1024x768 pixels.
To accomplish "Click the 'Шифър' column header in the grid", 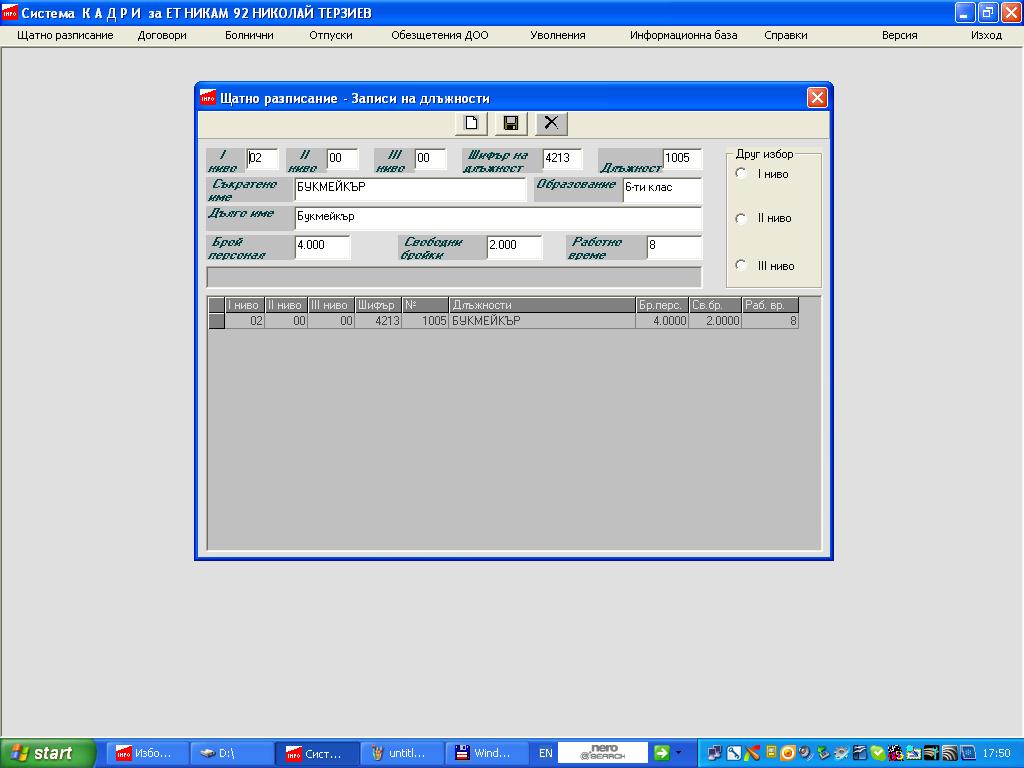I will (x=378, y=305).
